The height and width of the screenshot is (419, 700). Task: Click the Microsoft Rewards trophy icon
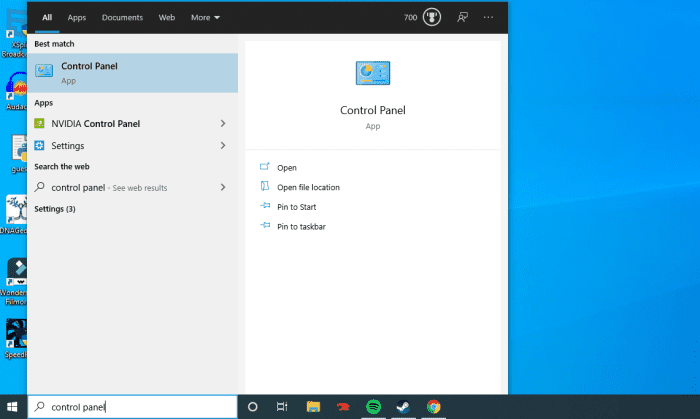[x=433, y=17]
